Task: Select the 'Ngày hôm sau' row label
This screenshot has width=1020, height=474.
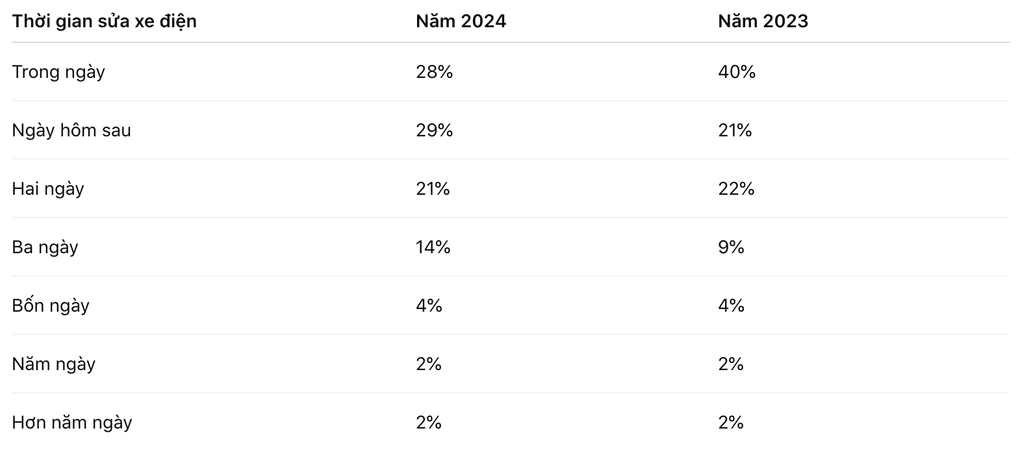Action: 71,131
